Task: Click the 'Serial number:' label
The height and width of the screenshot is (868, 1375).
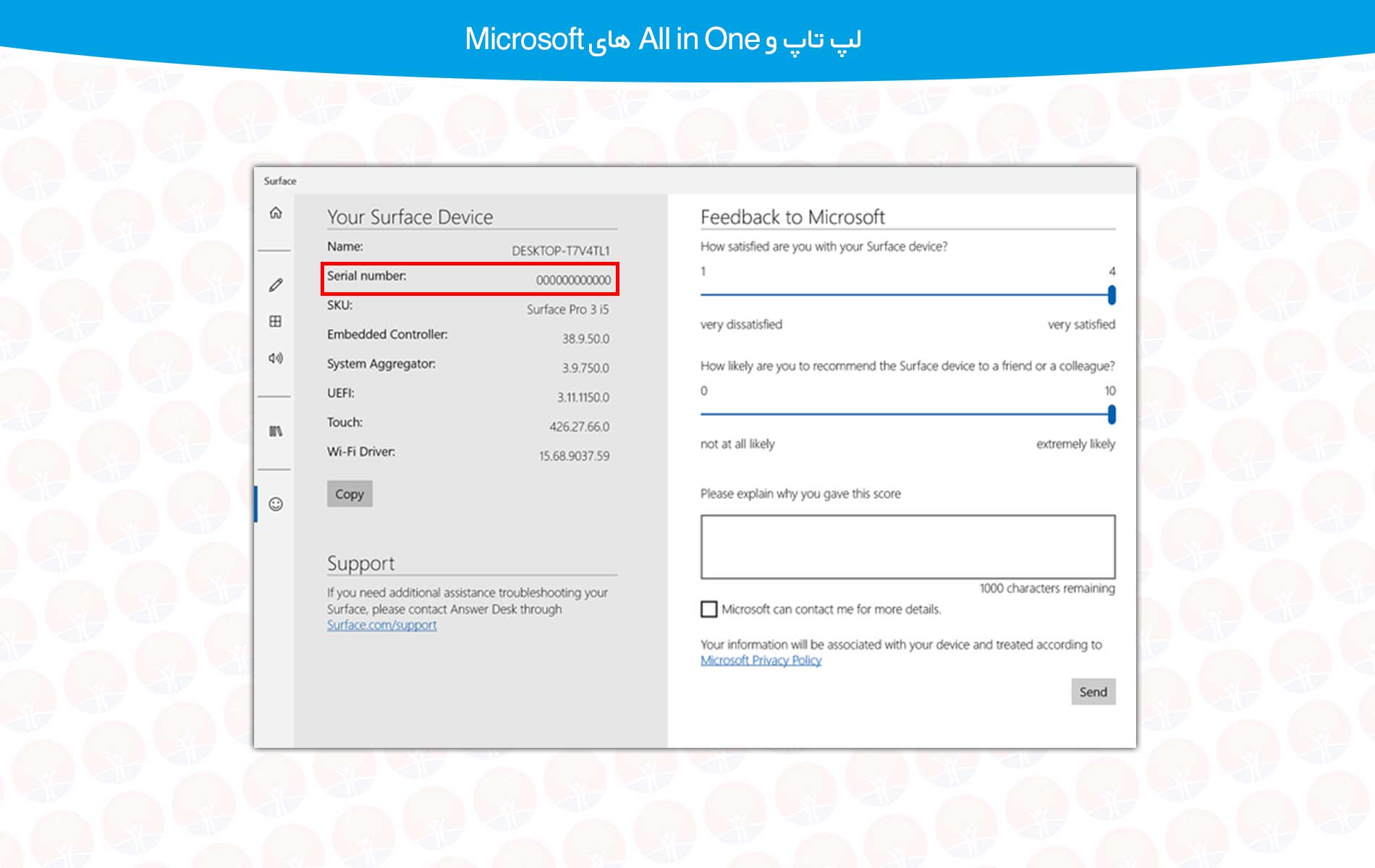Action: point(367,276)
